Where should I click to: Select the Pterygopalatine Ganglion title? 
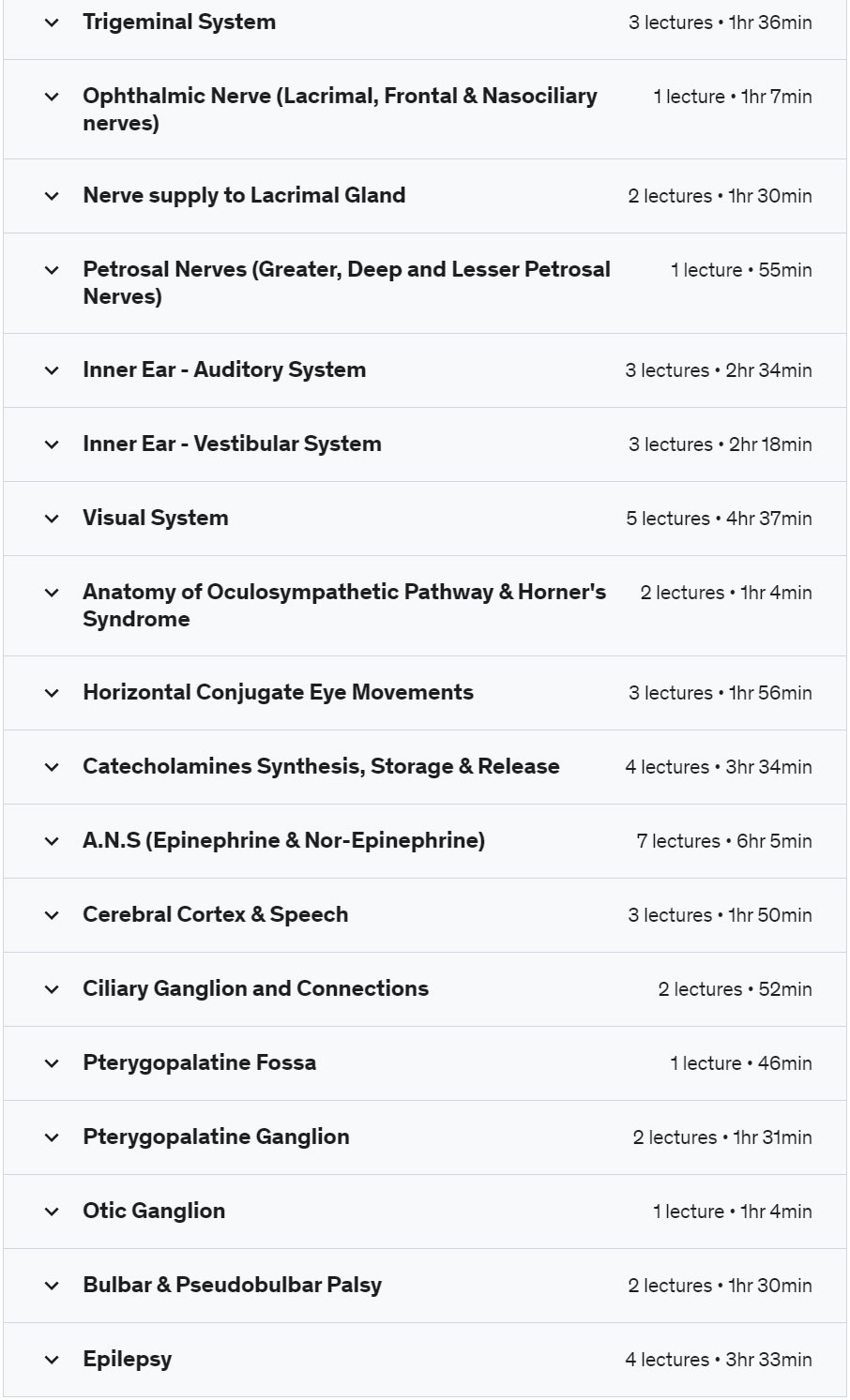[216, 1137]
